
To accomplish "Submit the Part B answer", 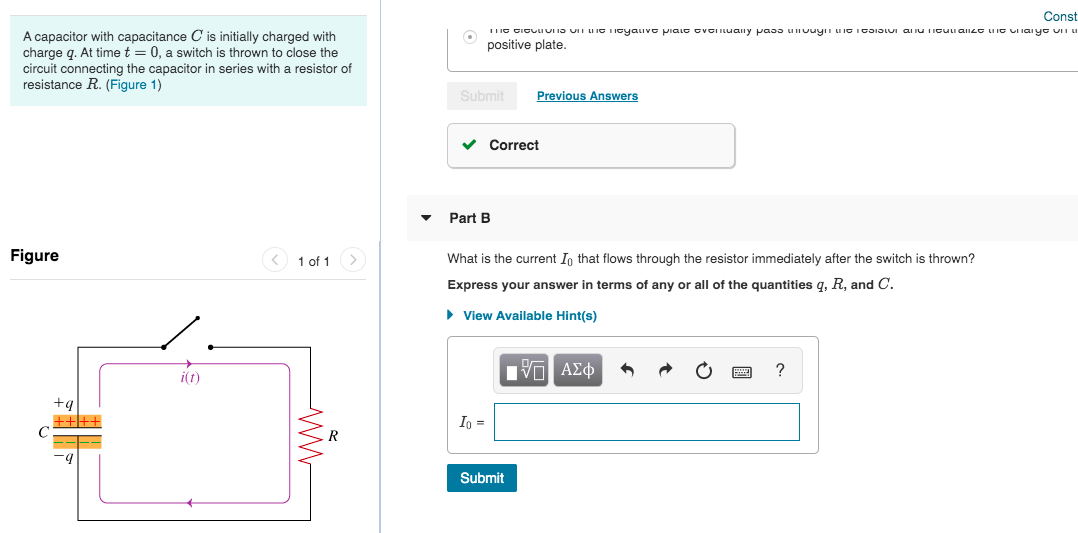I will coord(482,478).
